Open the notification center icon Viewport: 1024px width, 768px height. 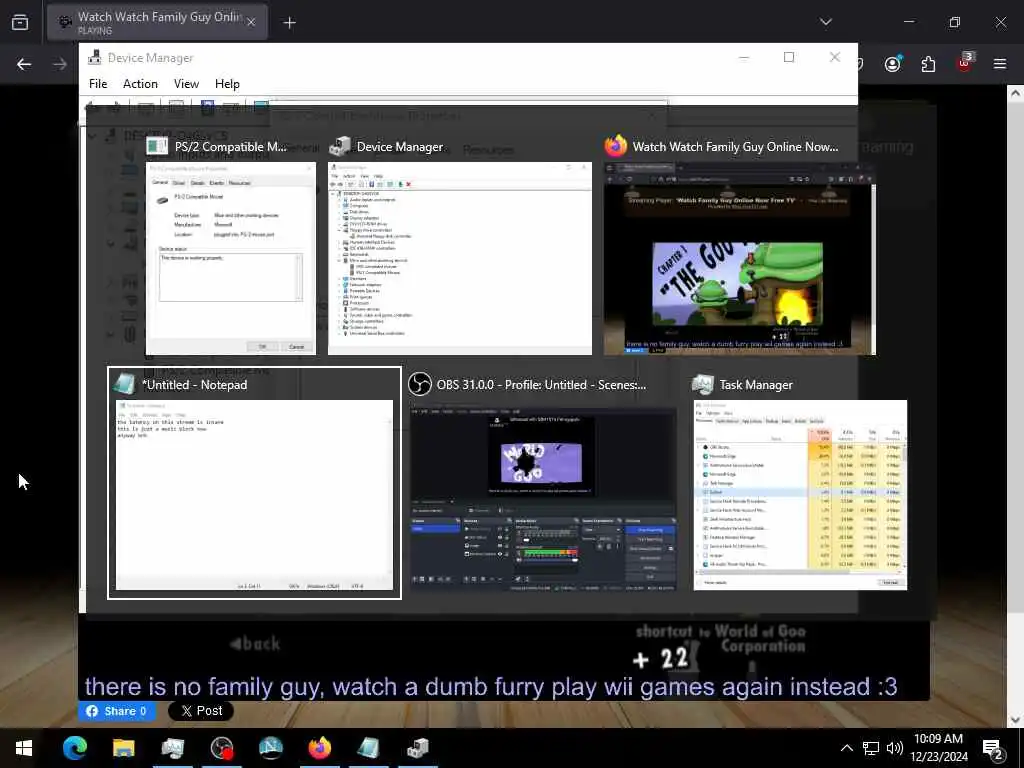click(993, 748)
